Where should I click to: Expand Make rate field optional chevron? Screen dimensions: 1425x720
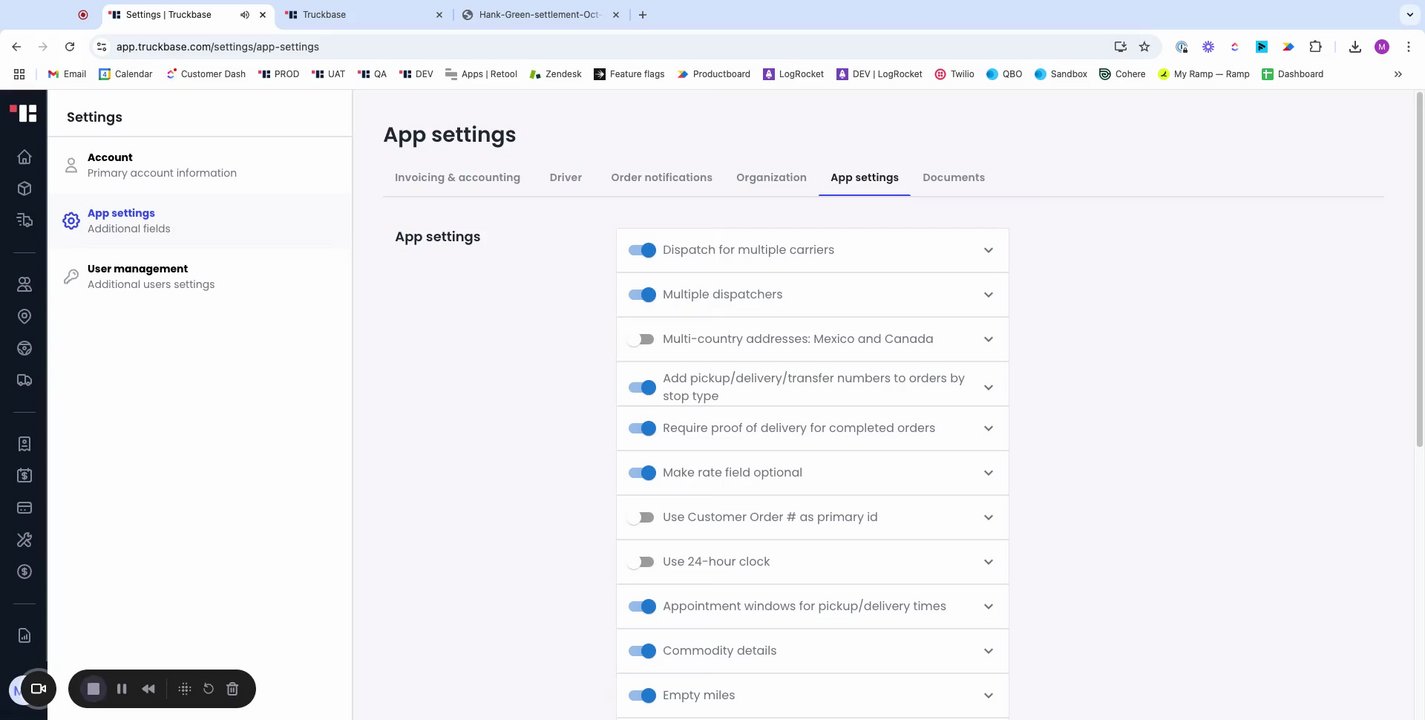click(988, 473)
